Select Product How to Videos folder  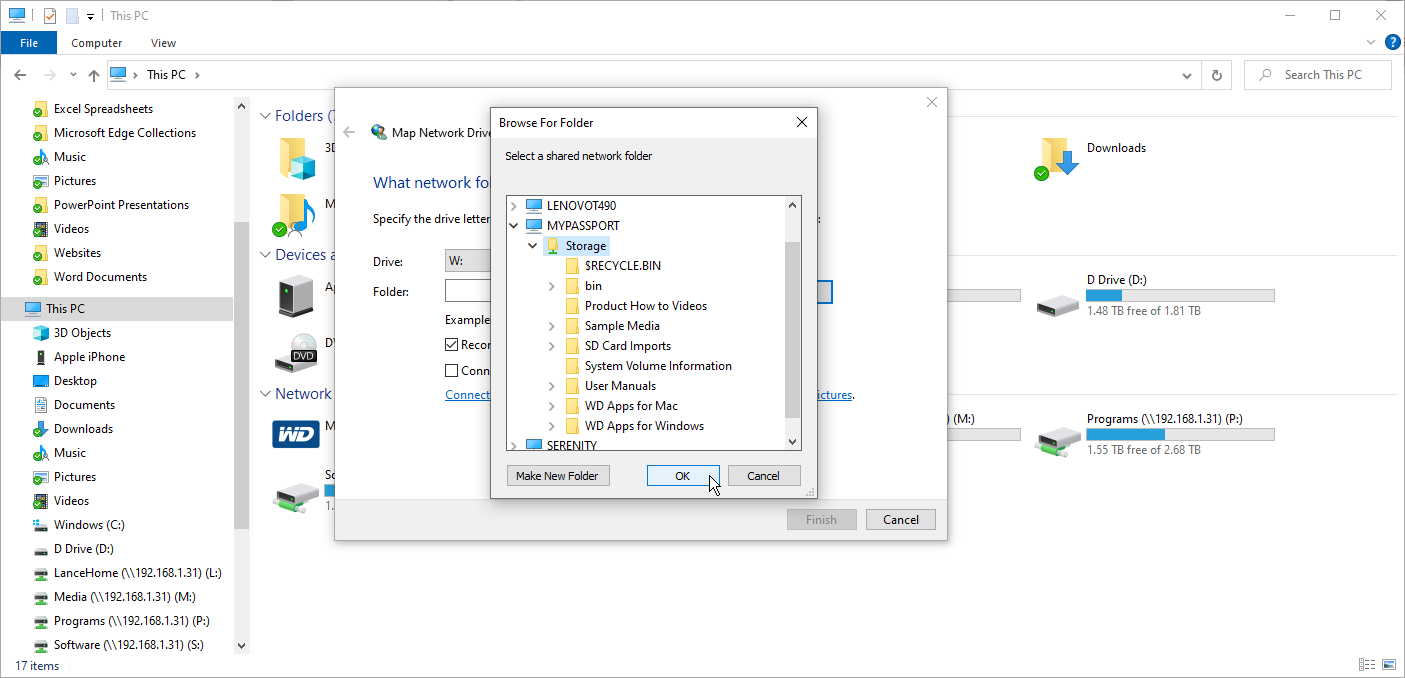(645, 306)
